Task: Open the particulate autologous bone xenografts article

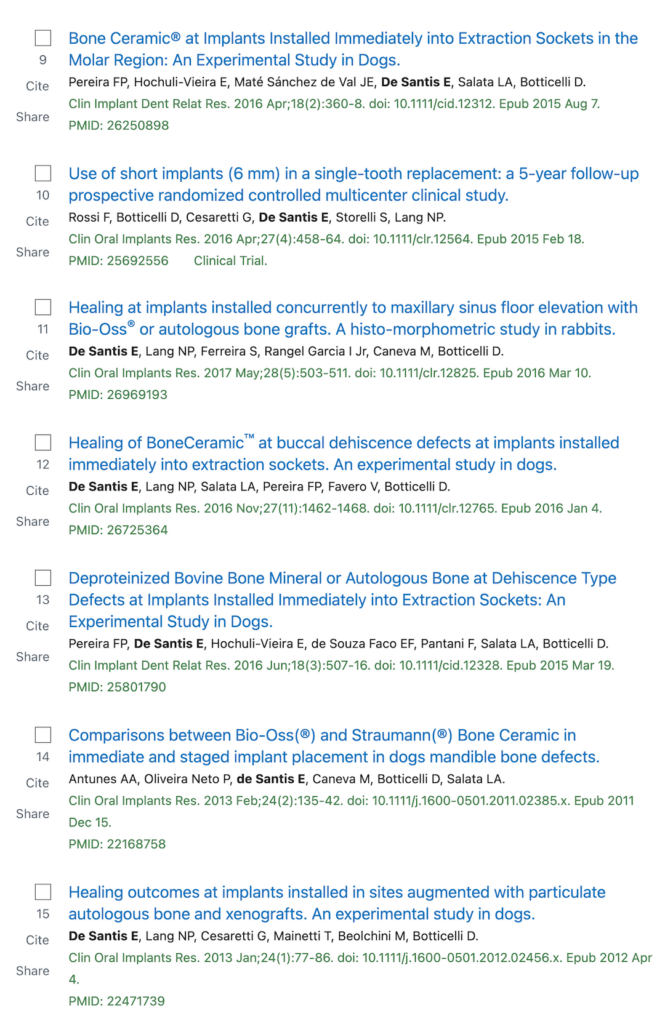Action: click(x=337, y=903)
